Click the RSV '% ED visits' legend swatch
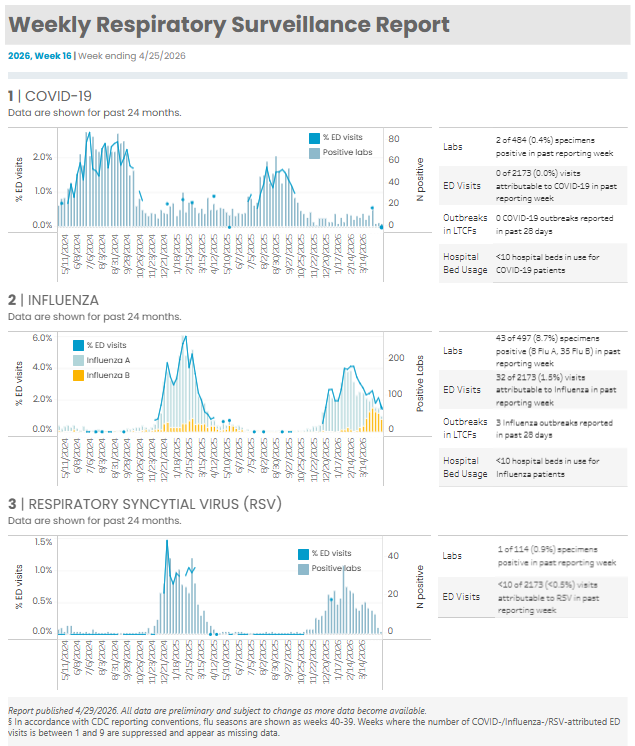This screenshot has width=635, height=746. [303, 554]
